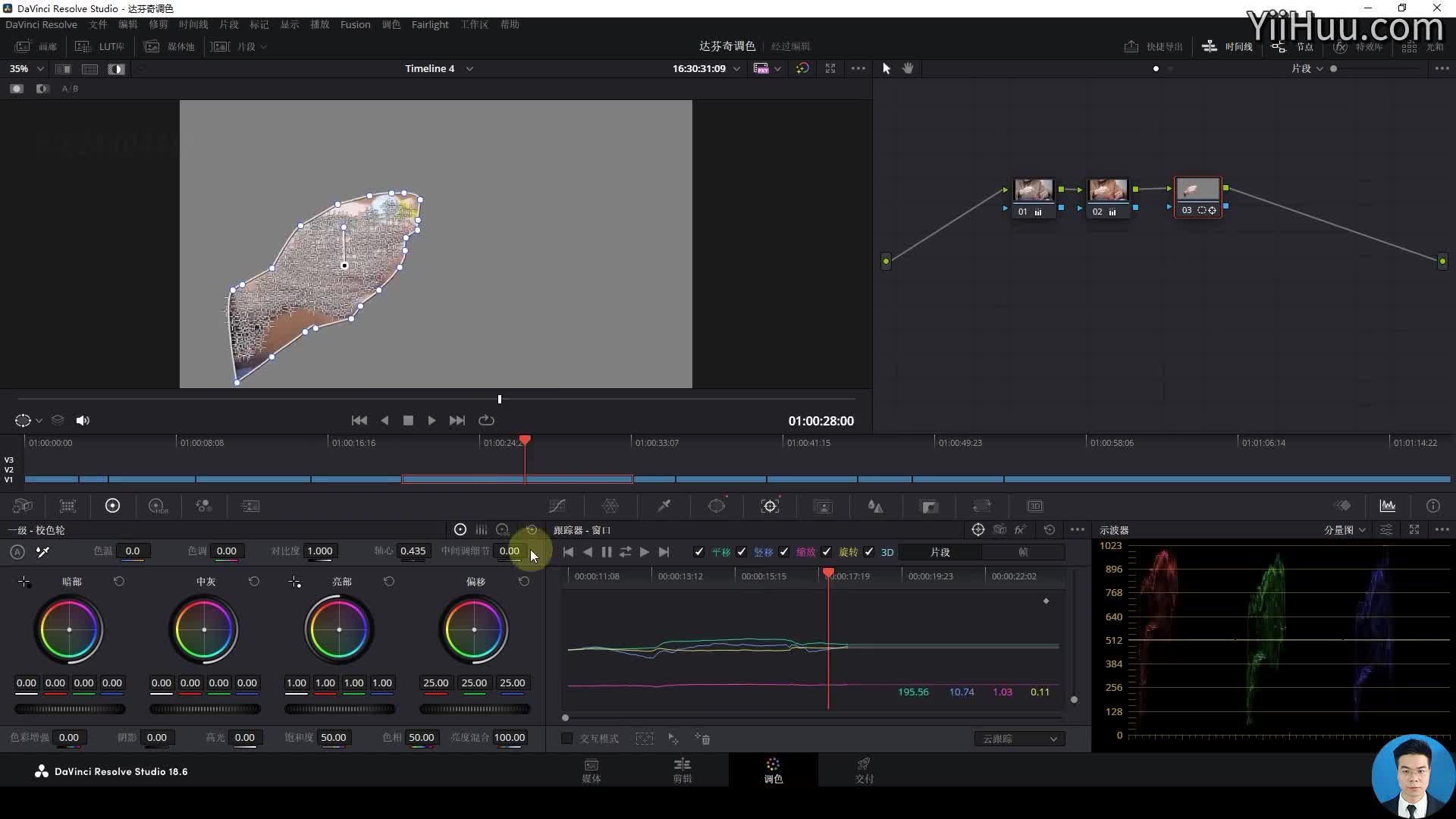Track forward play button in tracker

(x=644, y=552)
